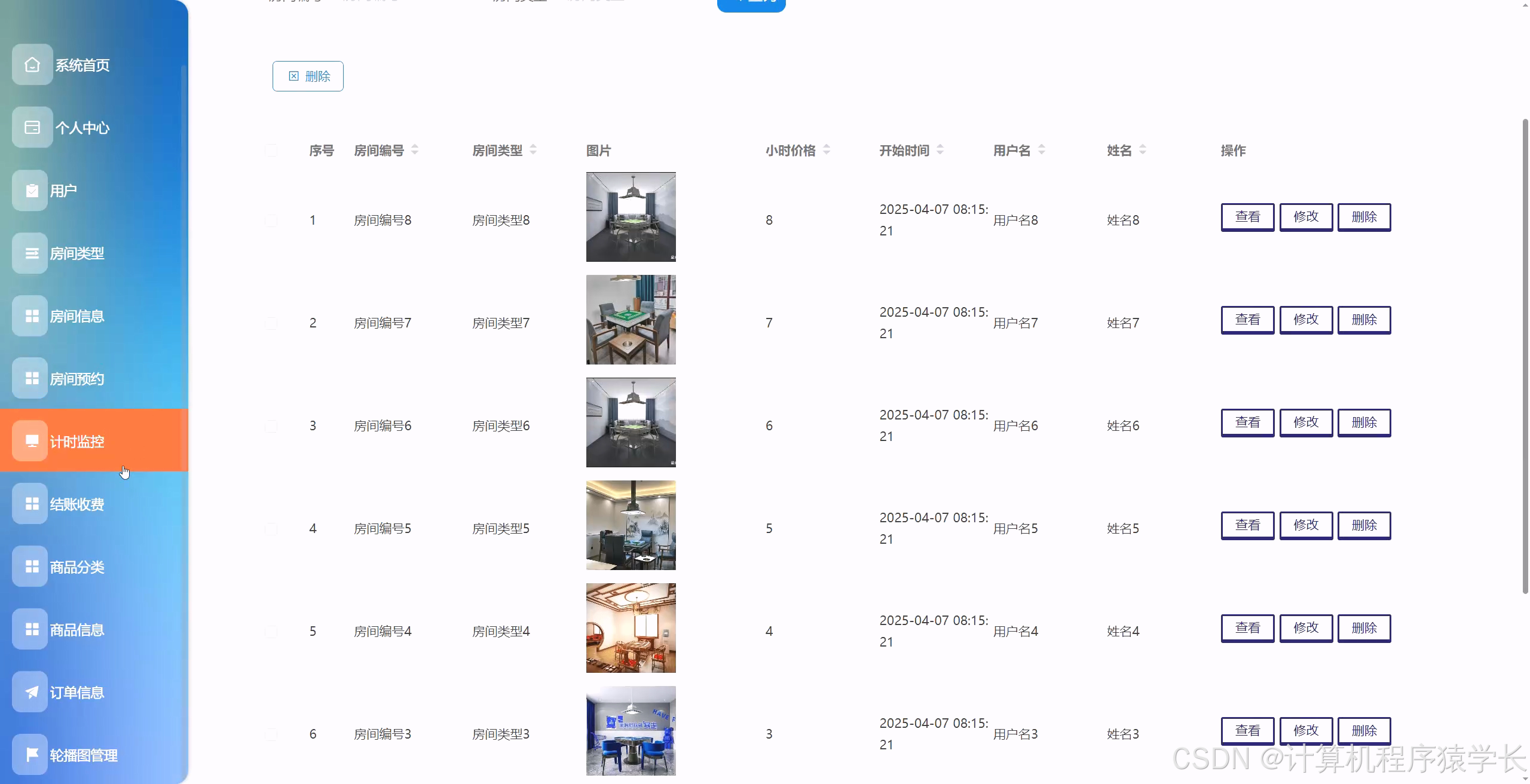
Task: Toggle the select-all checkbox in table header
Action: click(x=272, y=150)
